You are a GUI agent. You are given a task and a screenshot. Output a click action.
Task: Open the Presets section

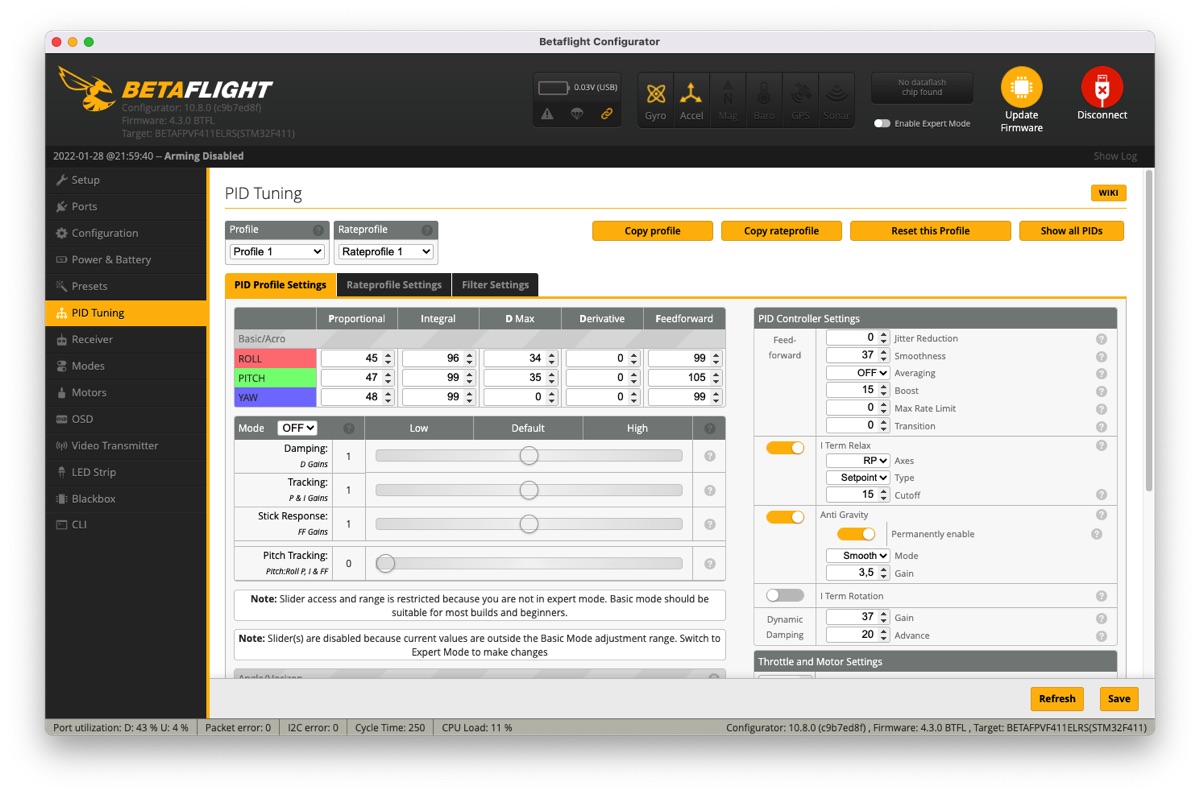click(x=126, y=286)
